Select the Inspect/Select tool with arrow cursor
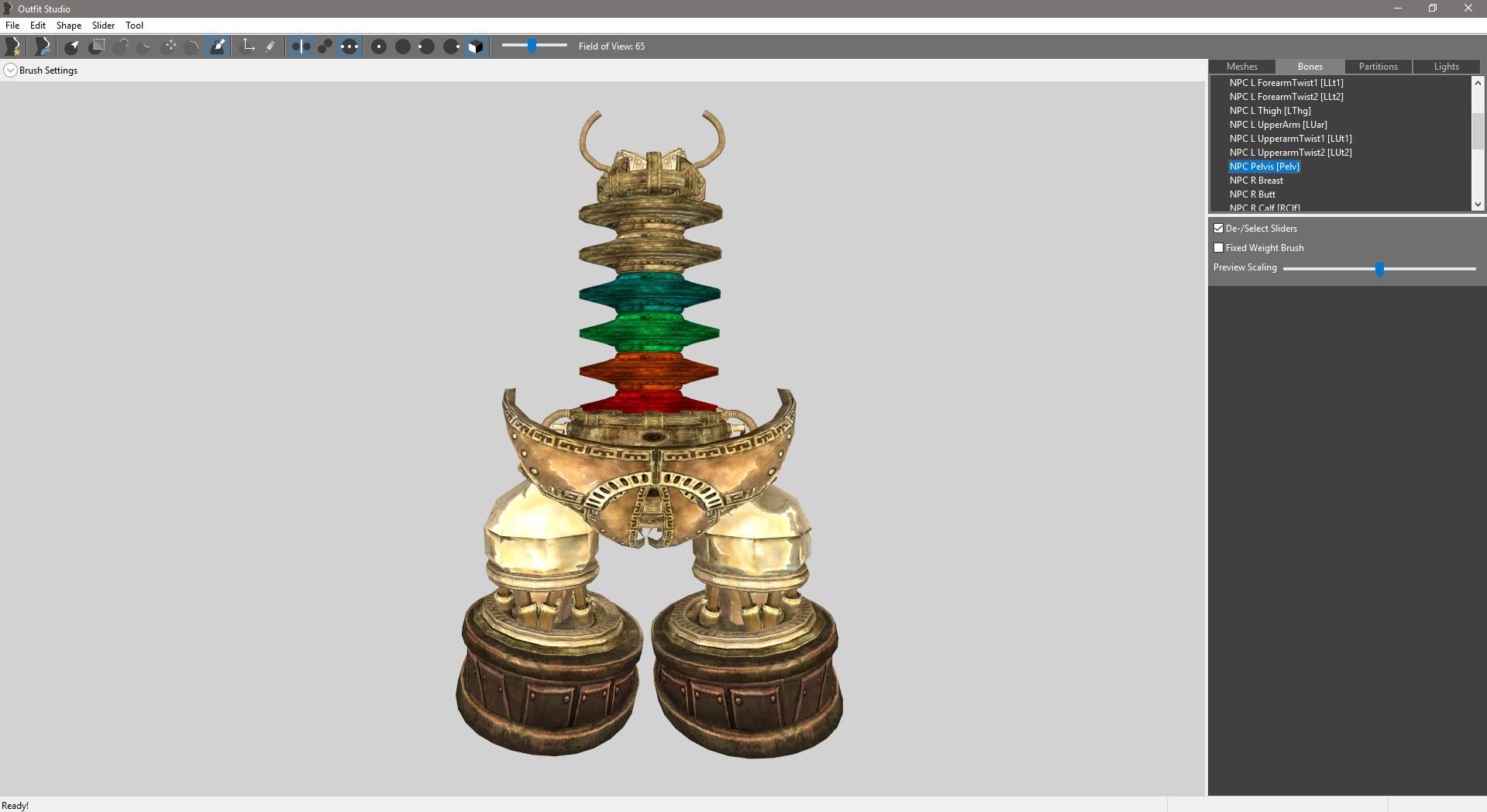The height and width of the screenshot is (812, 1487). coord(72,46)
